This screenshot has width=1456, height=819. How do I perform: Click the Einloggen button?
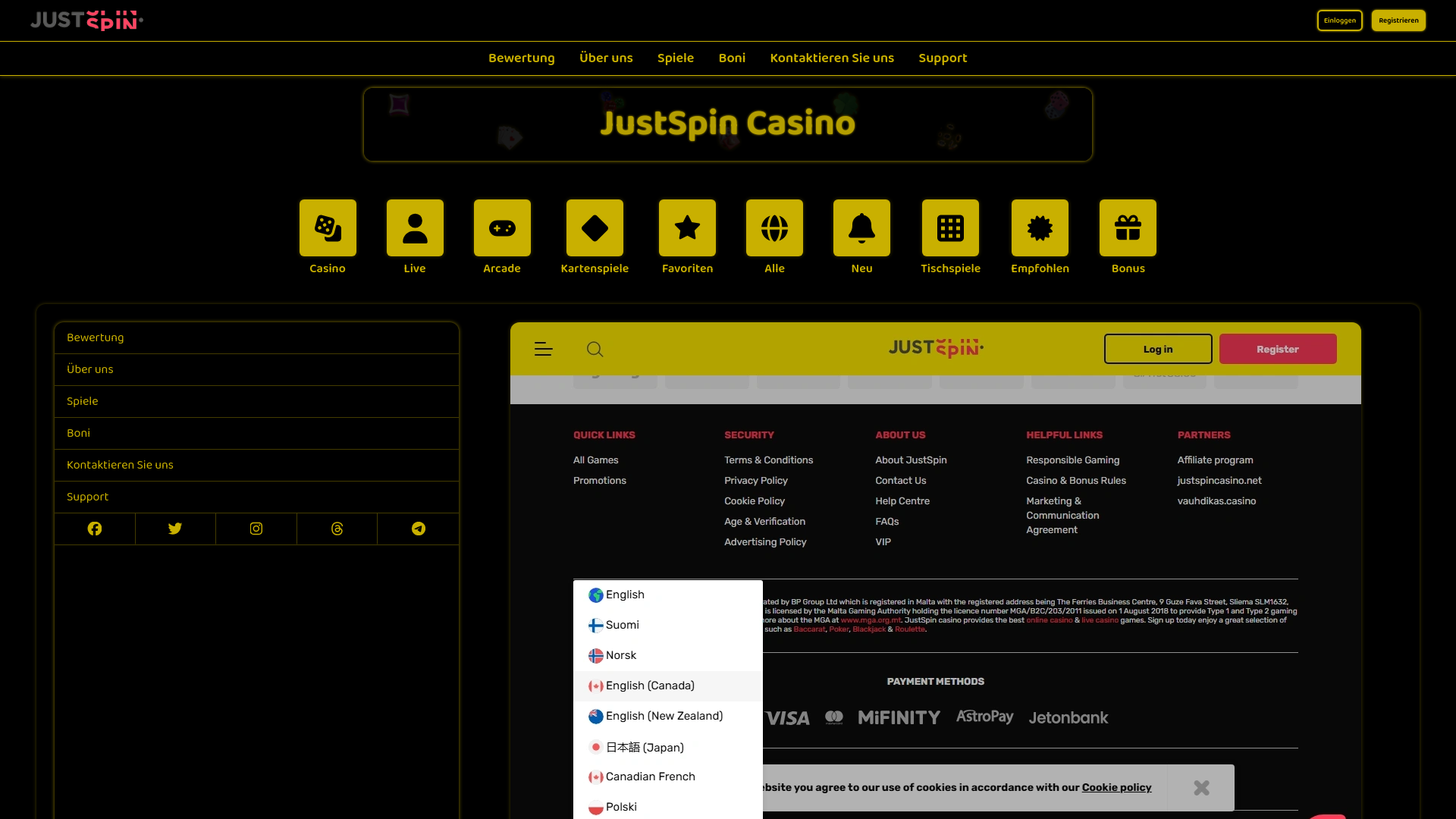(x=1340, y=20)
